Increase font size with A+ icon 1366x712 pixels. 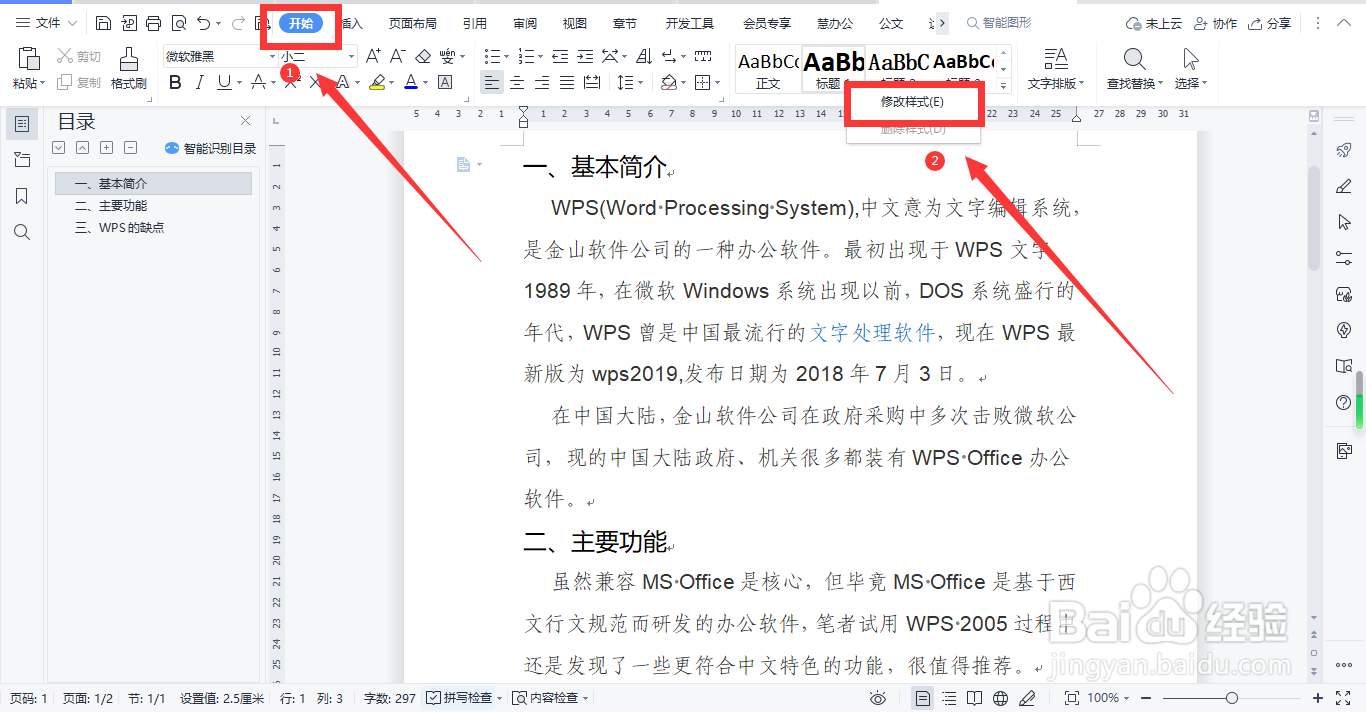373,57
